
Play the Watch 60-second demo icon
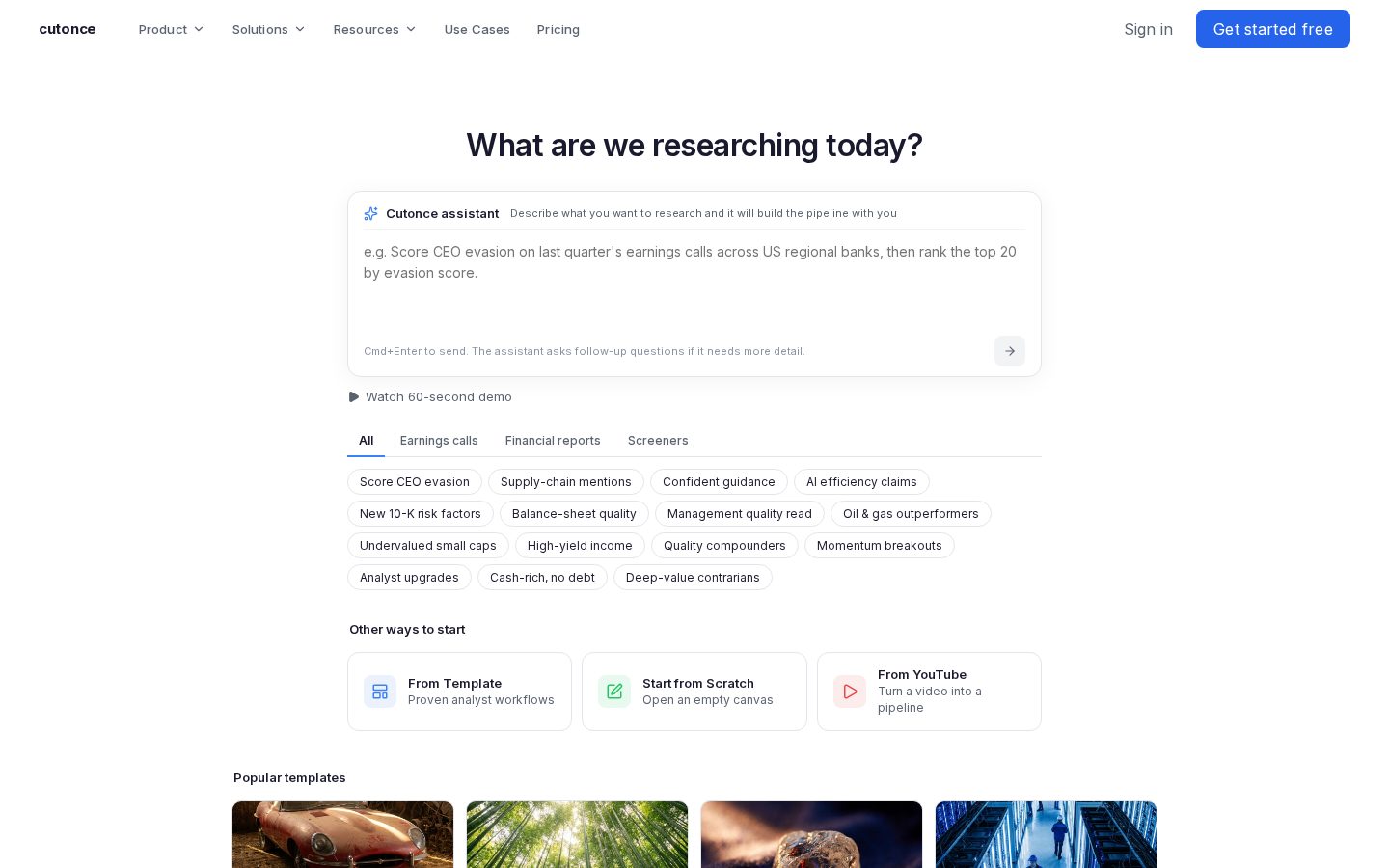(x=354, y=396)
